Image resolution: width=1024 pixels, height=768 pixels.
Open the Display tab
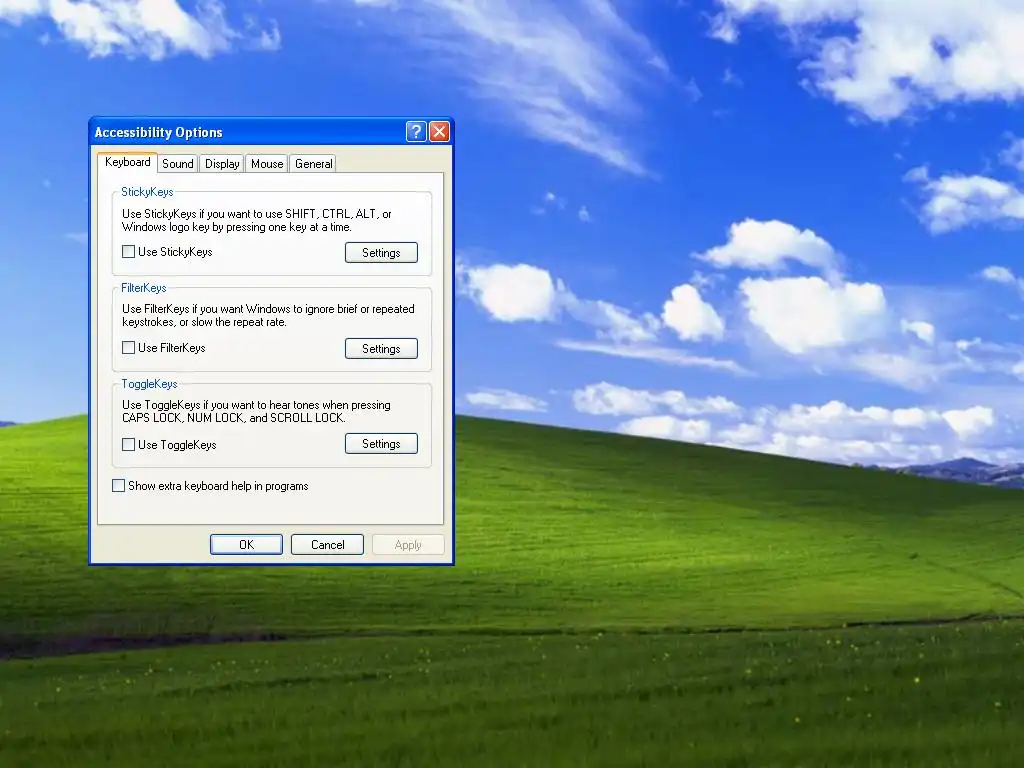pyautogui.click(x=222, y=164)
